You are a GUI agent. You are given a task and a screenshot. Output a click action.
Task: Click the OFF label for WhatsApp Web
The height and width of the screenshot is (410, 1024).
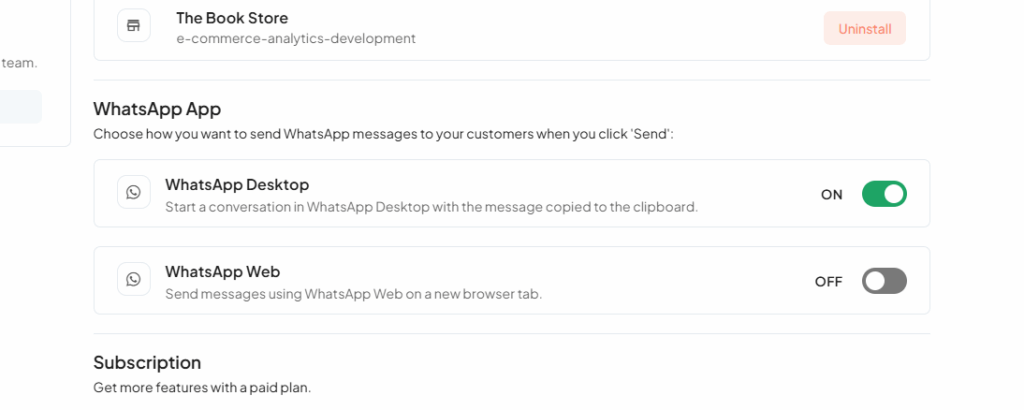(x=828, y=282)
